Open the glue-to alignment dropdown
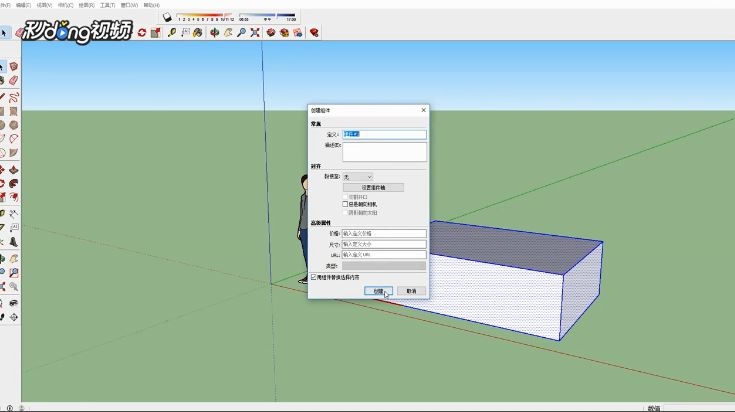The image size is (735, 412). click(x=358, y=177)
